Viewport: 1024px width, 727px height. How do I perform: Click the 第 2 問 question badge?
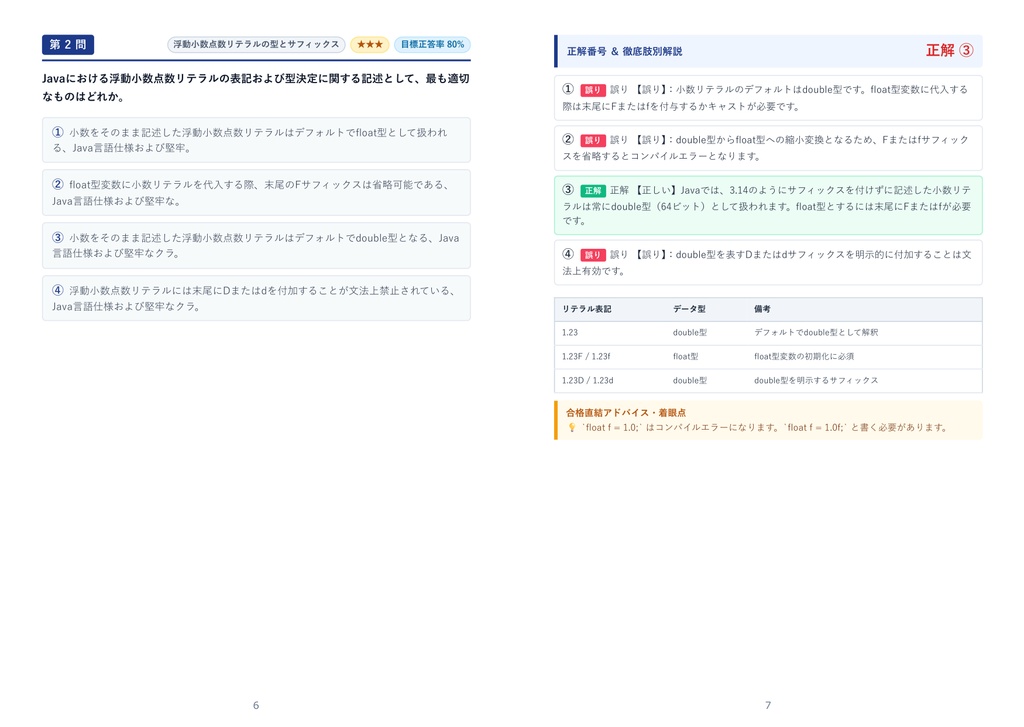click(68, 44)
